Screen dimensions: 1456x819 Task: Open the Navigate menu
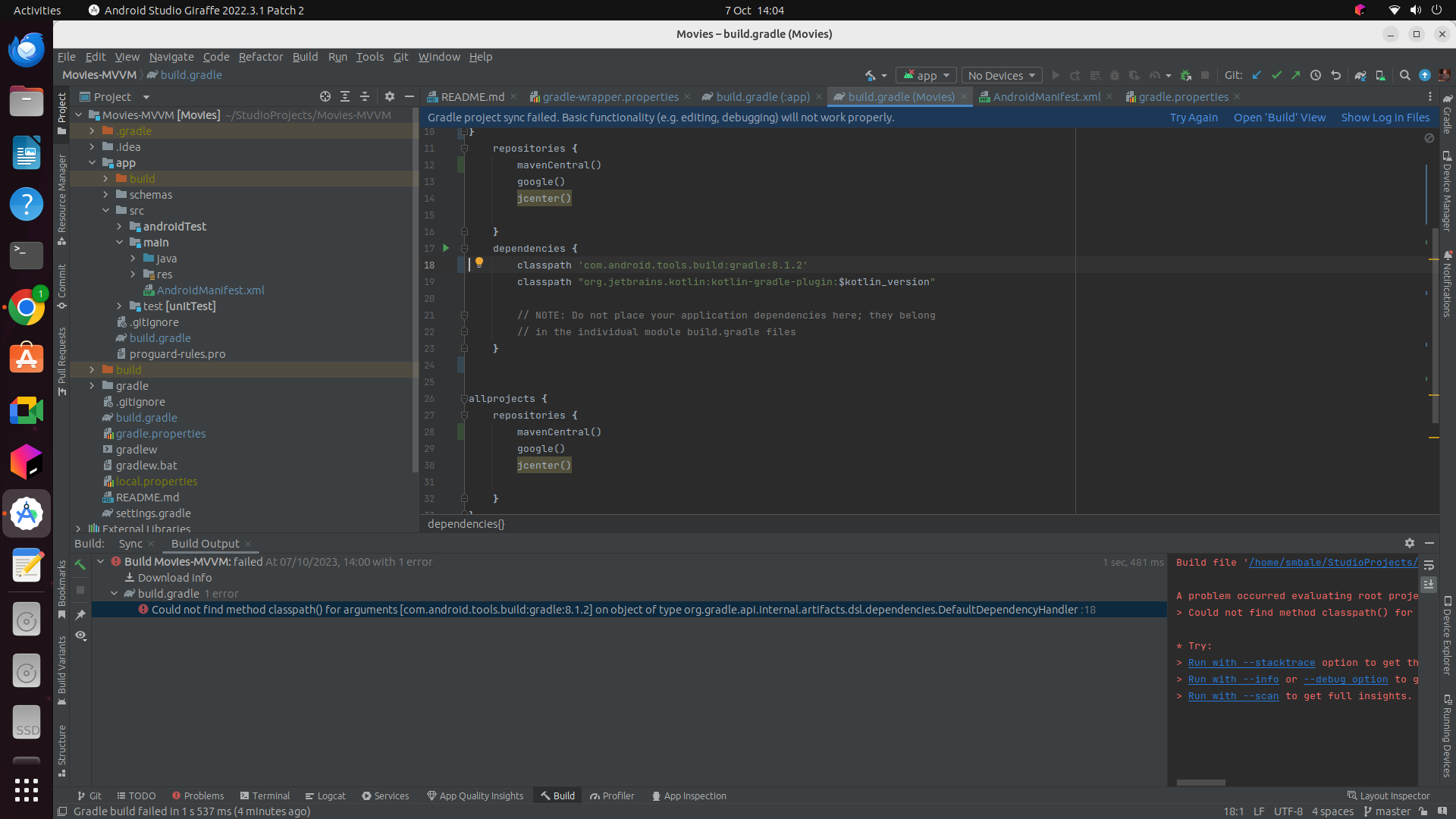click(171, 56)
